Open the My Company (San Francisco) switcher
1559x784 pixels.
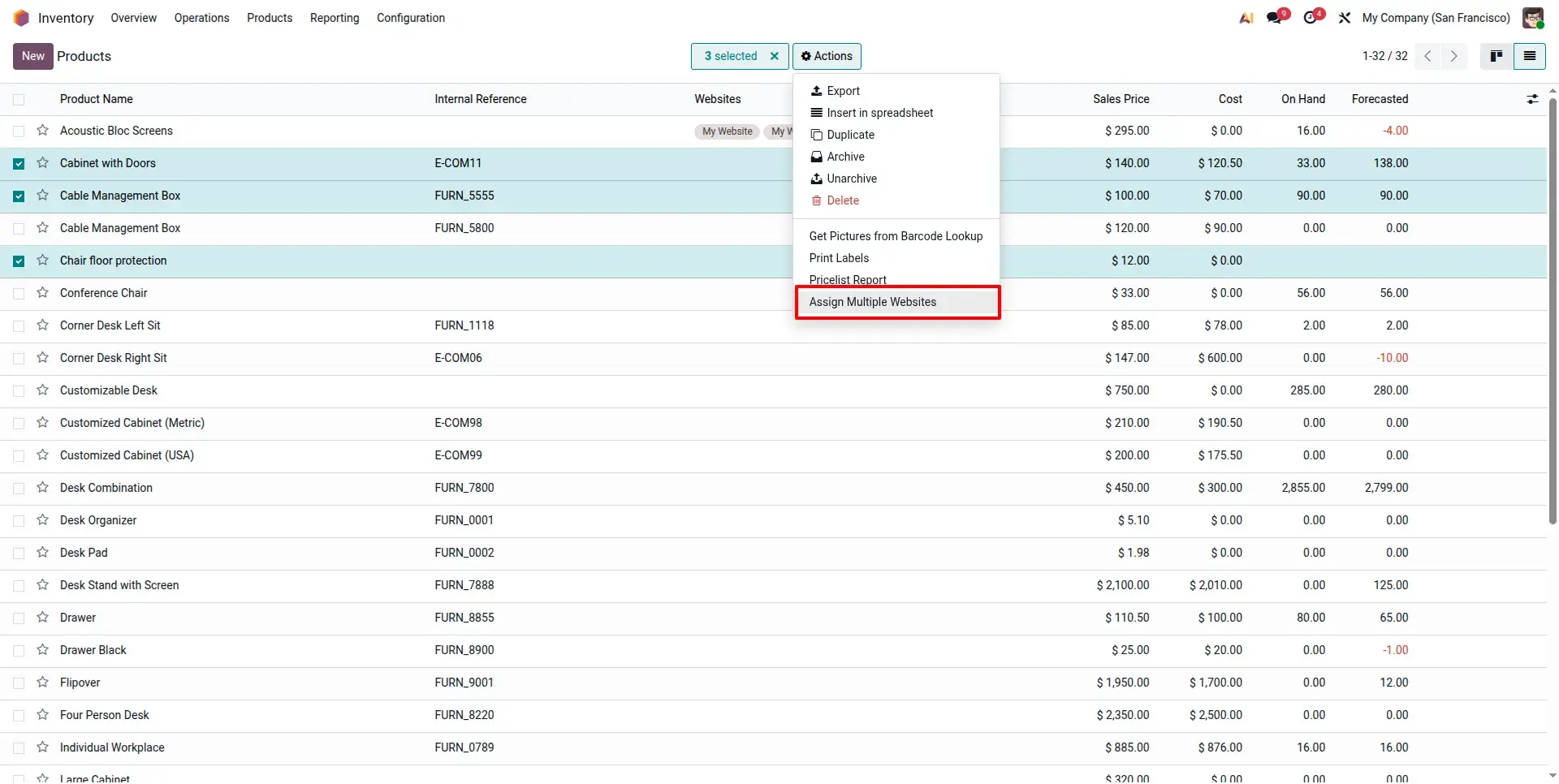(x=1436, y=18)
